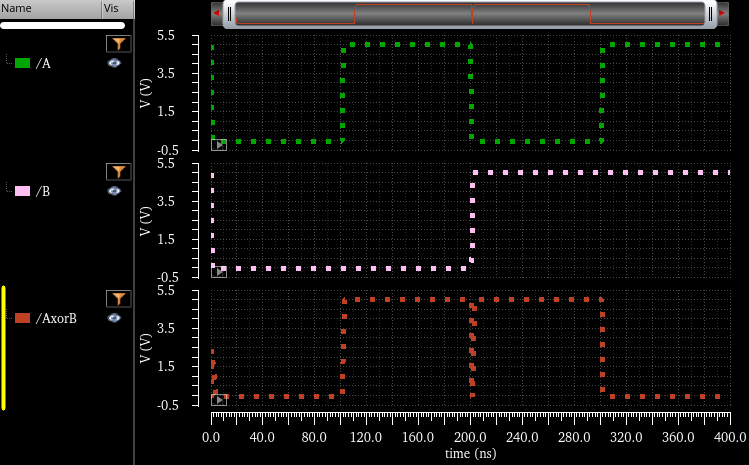Click the green color swatch for /A

(x=22, y=63)
